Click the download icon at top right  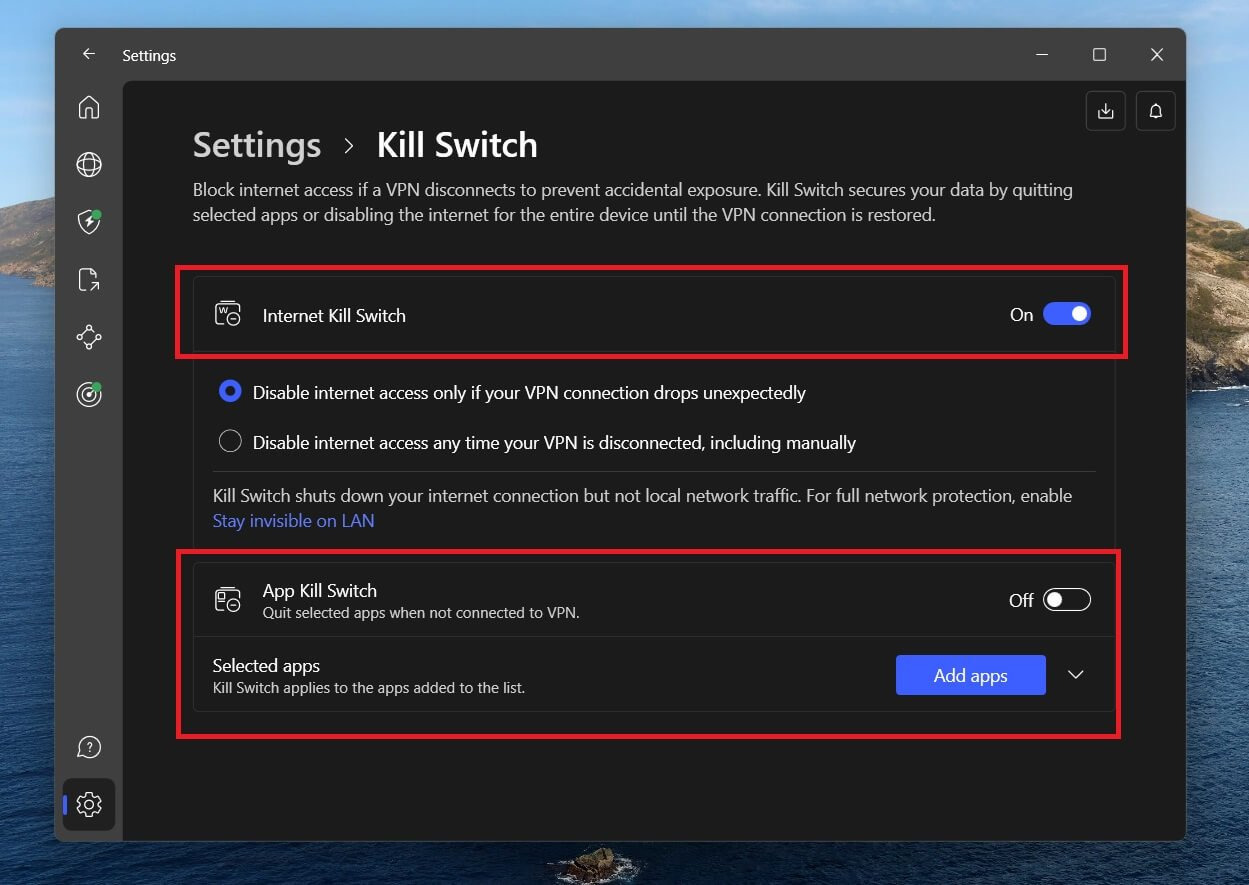click(1105, 112)
